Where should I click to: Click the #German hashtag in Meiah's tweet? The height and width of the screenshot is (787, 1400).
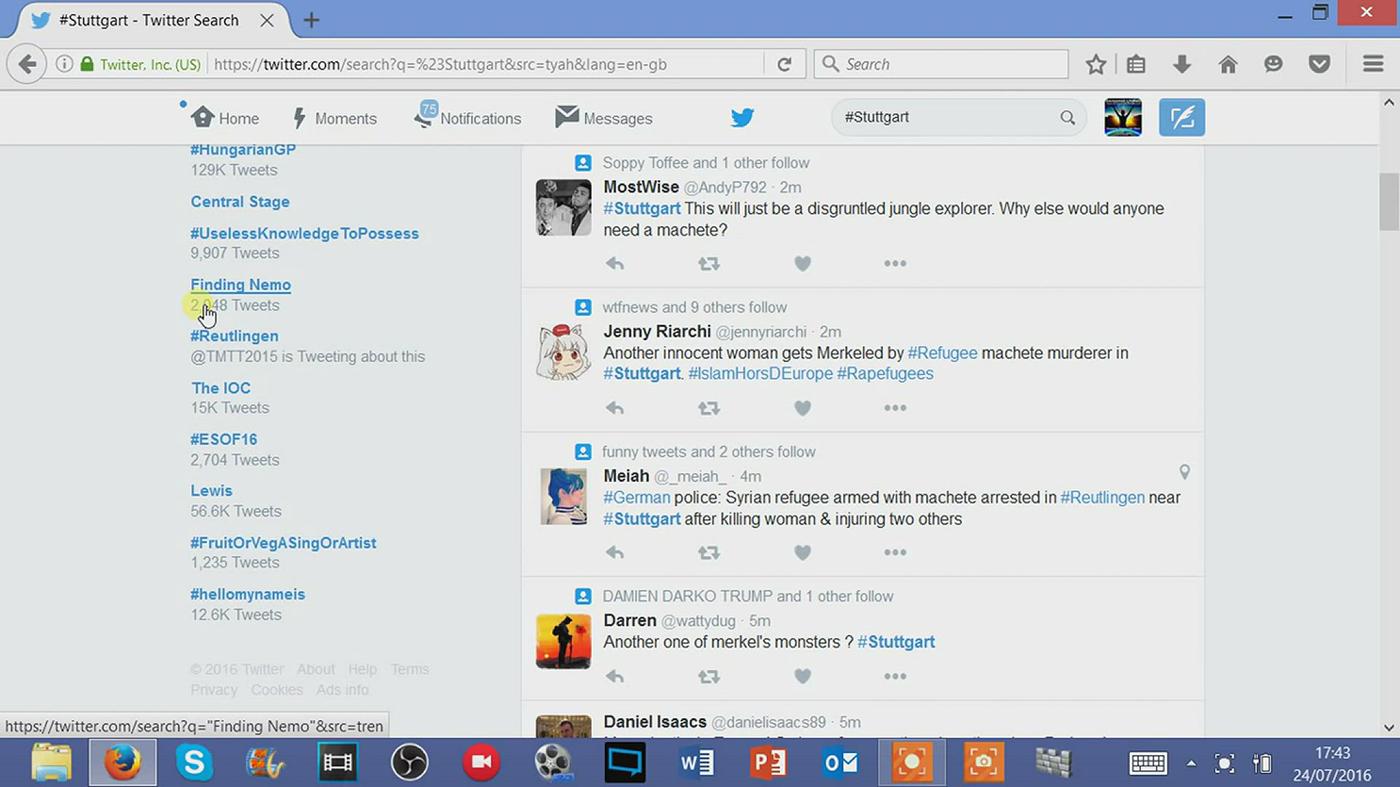tap(637, 498)
